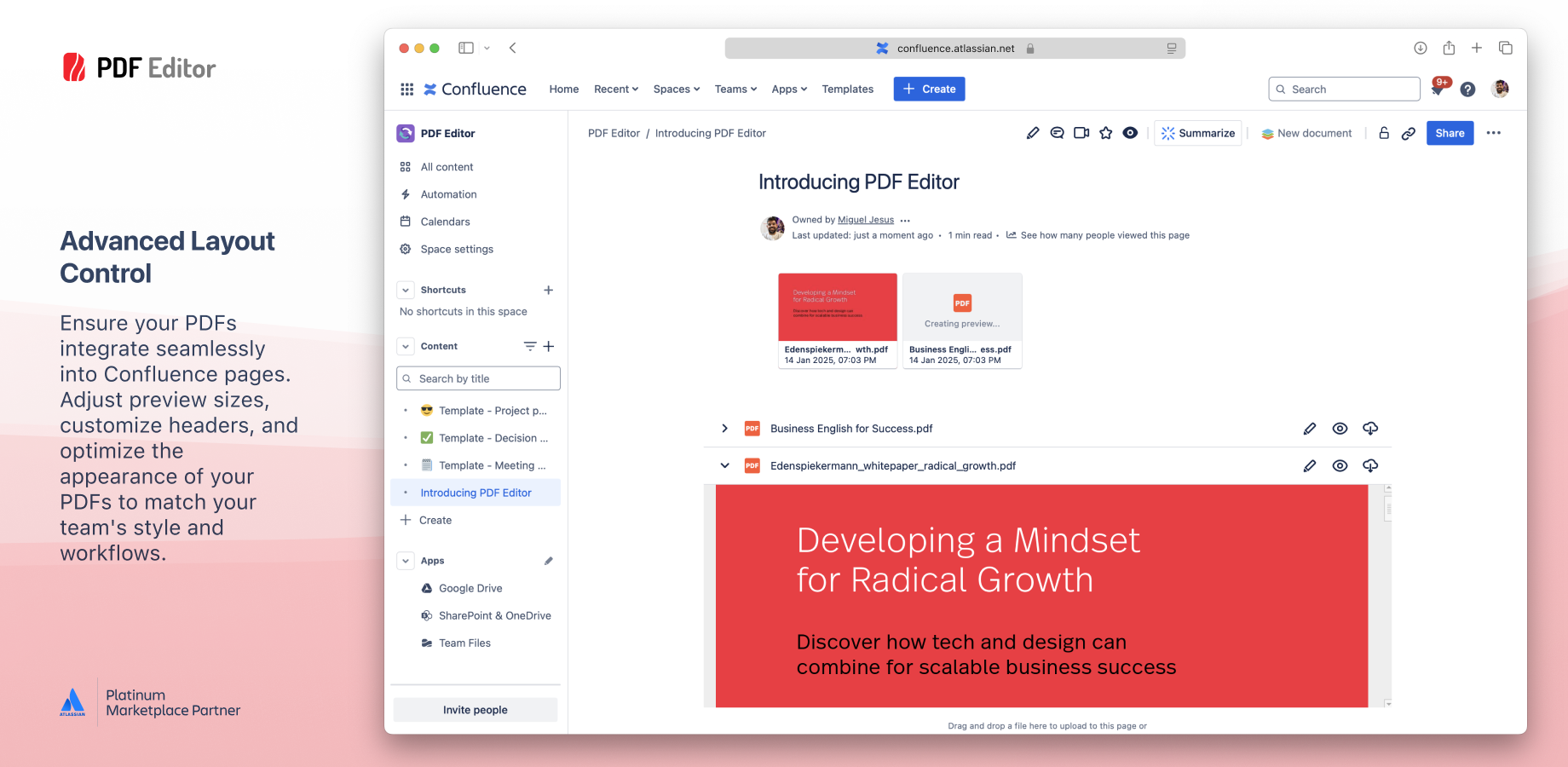Open Business English PDF thumbnail
Image resolution: width=1568 pixels, height=767 pixels.
[x=962, y=320]
